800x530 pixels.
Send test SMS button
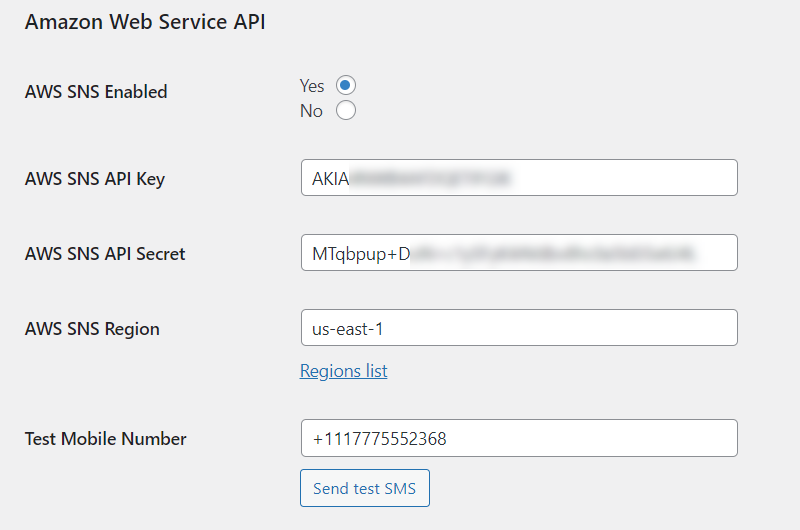(x=365, y=488)
